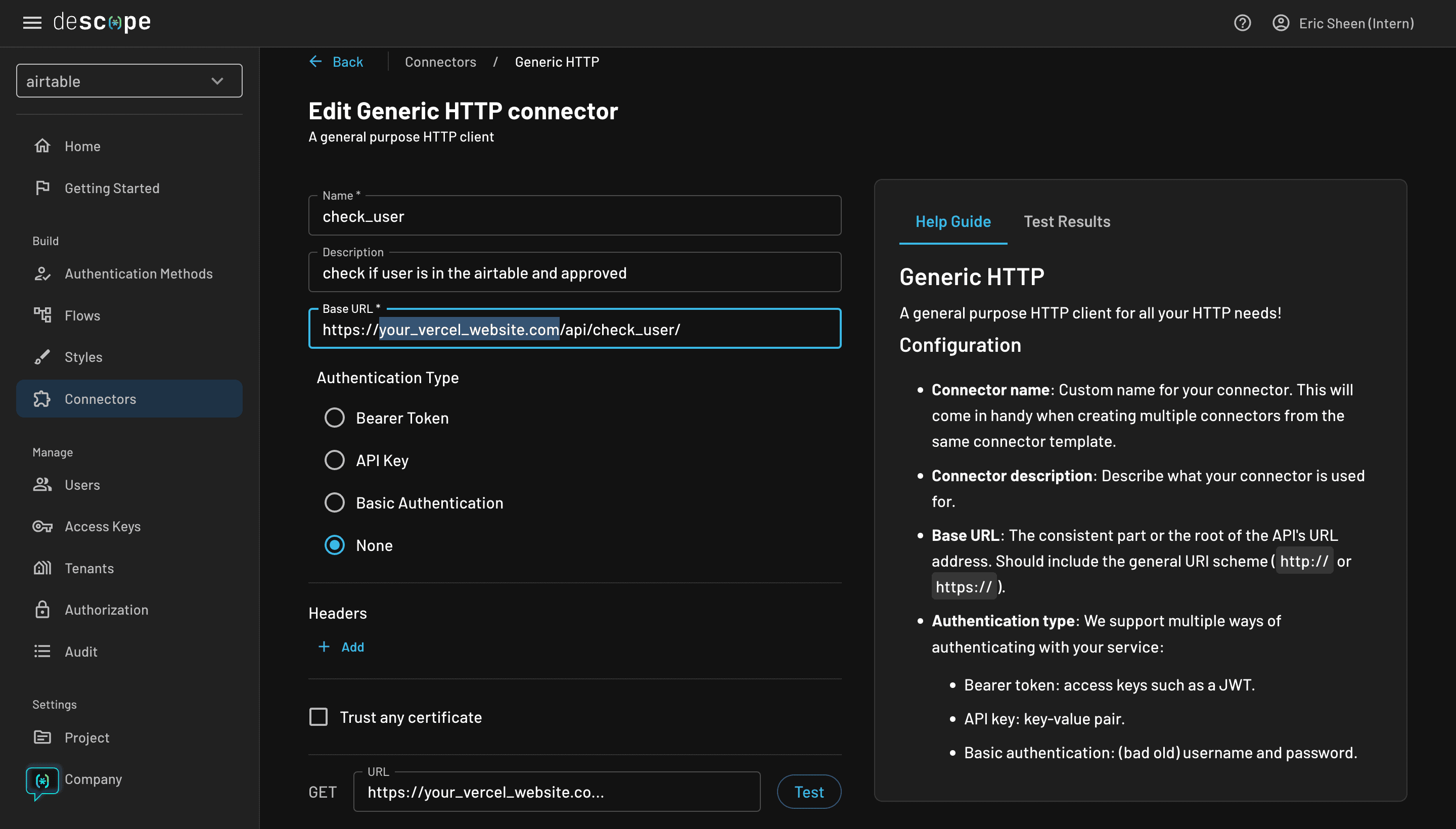This screenshot has width=1456, height=829.
Task: Click inside the Base URL input field
Action: coord(574,329)
